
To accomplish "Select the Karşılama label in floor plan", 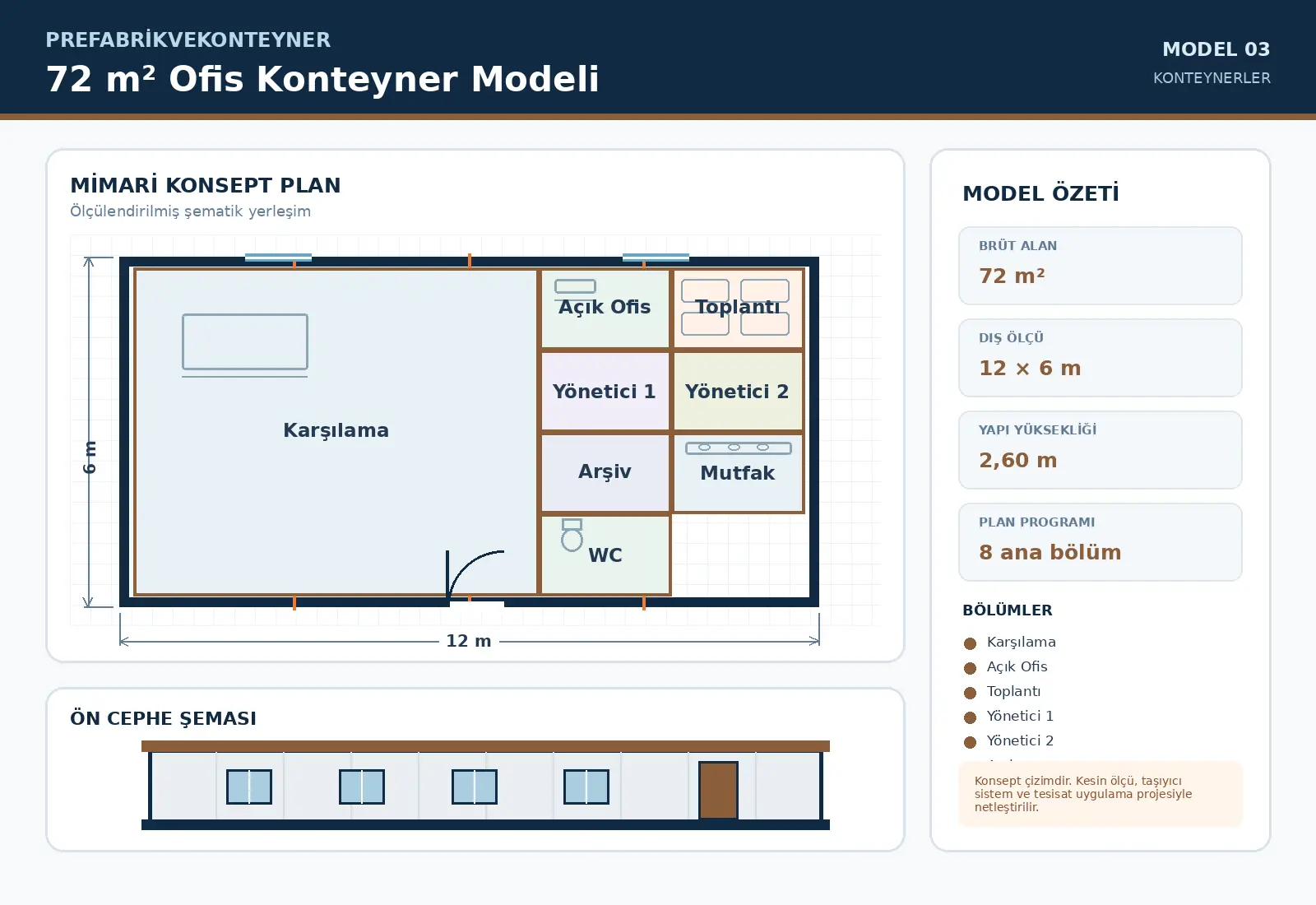I will coord(336,430).
